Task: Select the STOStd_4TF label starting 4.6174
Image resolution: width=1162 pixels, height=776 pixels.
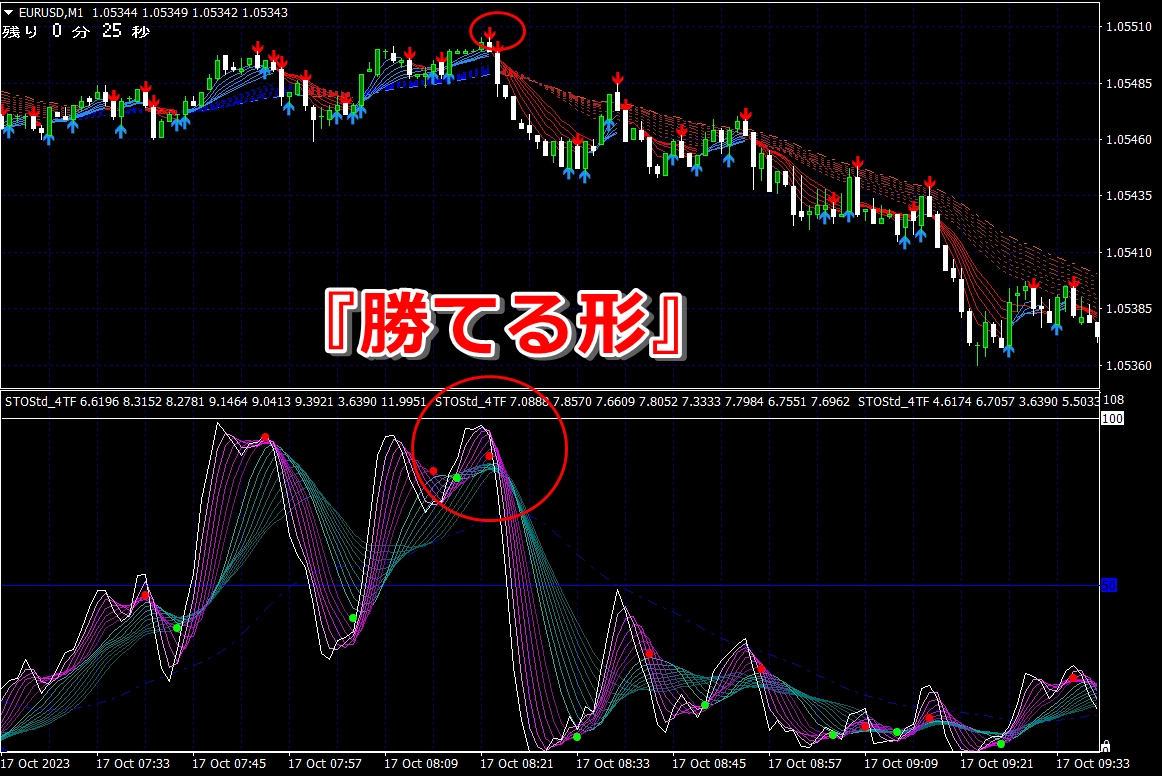Action: coord(978,402)
